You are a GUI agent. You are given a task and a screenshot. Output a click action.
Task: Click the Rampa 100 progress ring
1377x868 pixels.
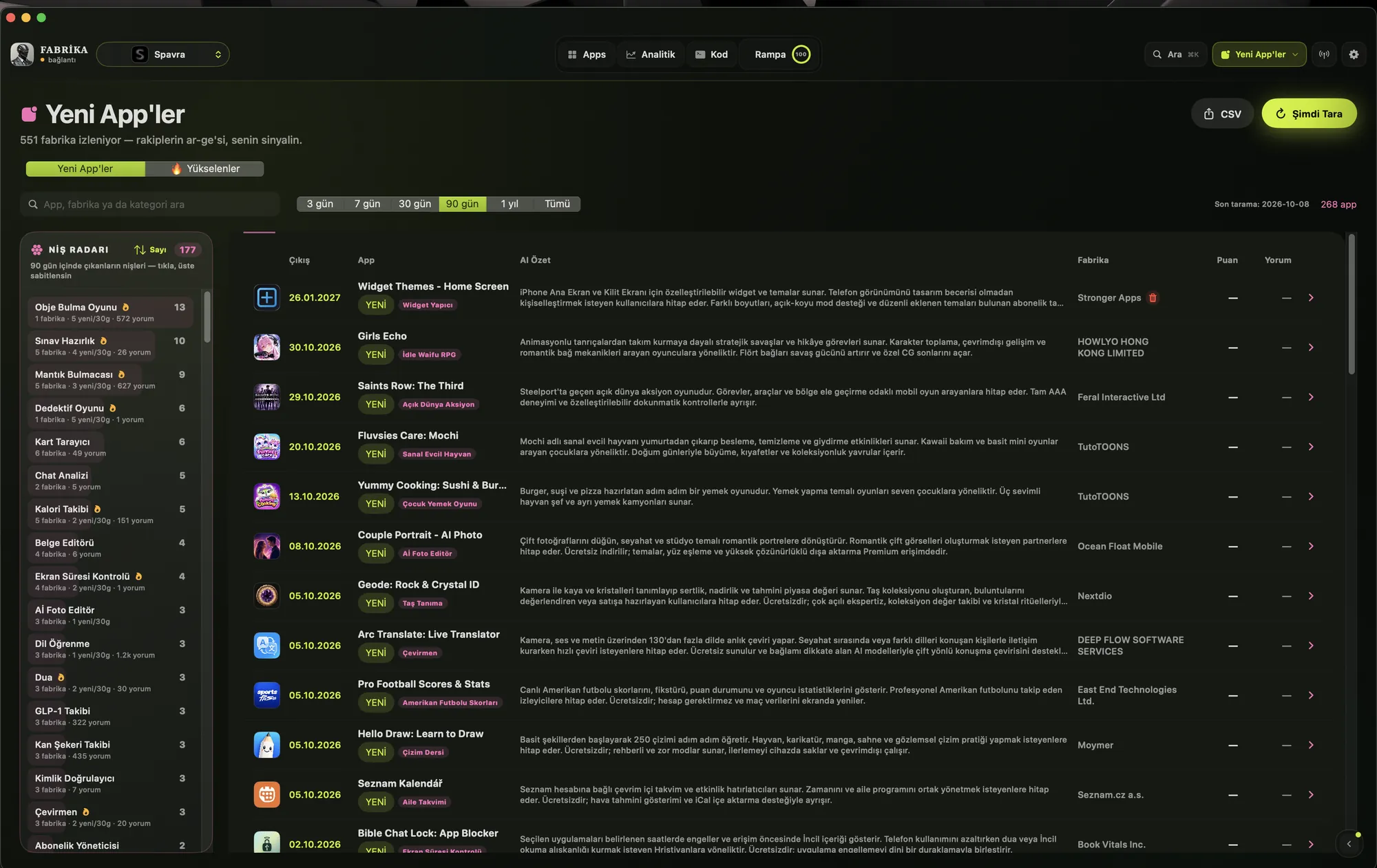(801, 54)
